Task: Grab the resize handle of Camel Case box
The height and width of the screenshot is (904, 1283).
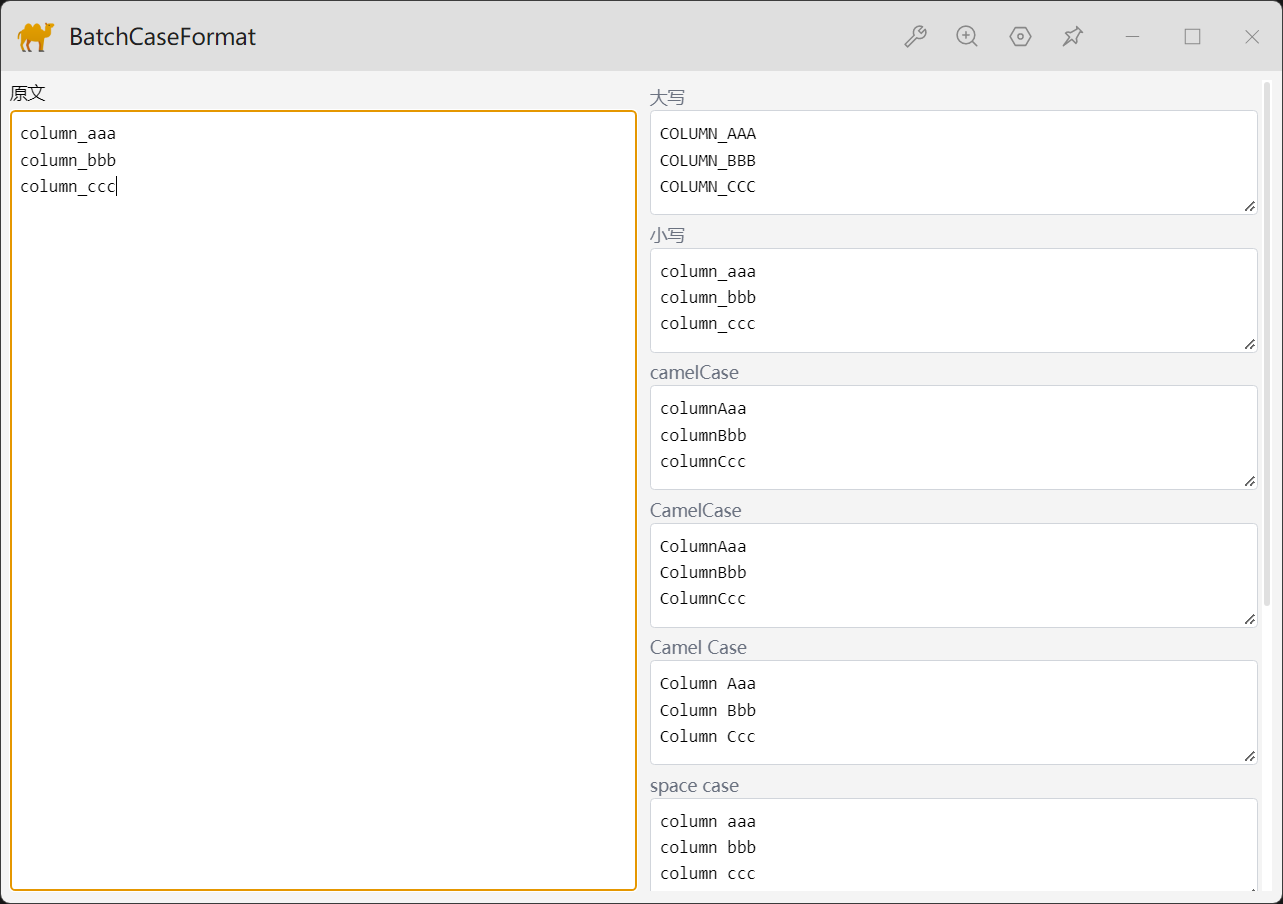Action: (1249, 756)
